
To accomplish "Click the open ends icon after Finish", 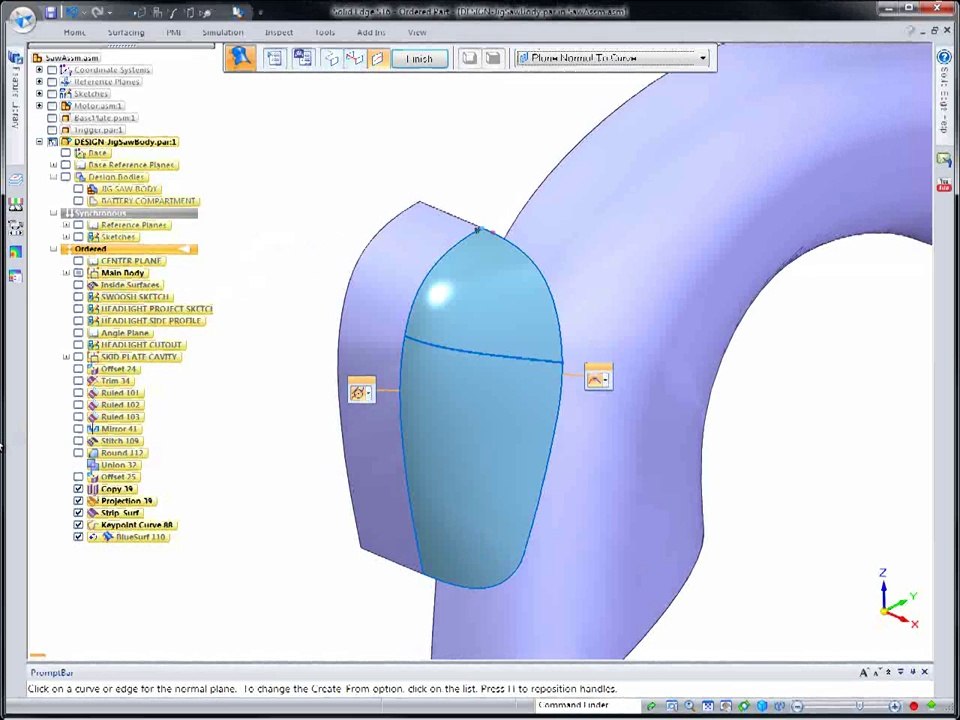I will click(x=470, y=58).
